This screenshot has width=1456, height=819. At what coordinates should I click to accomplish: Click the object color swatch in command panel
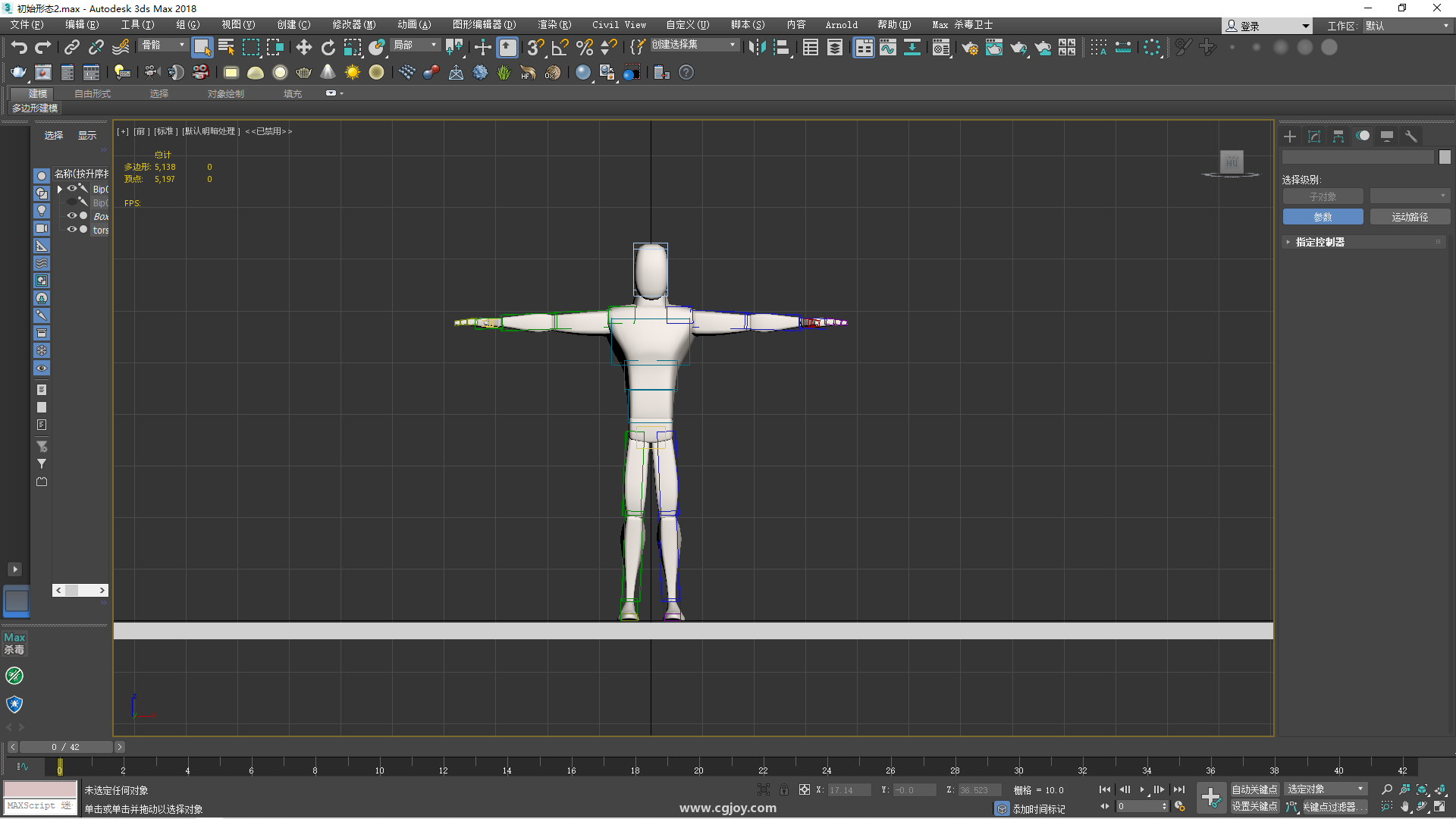tap(1445, 157)
